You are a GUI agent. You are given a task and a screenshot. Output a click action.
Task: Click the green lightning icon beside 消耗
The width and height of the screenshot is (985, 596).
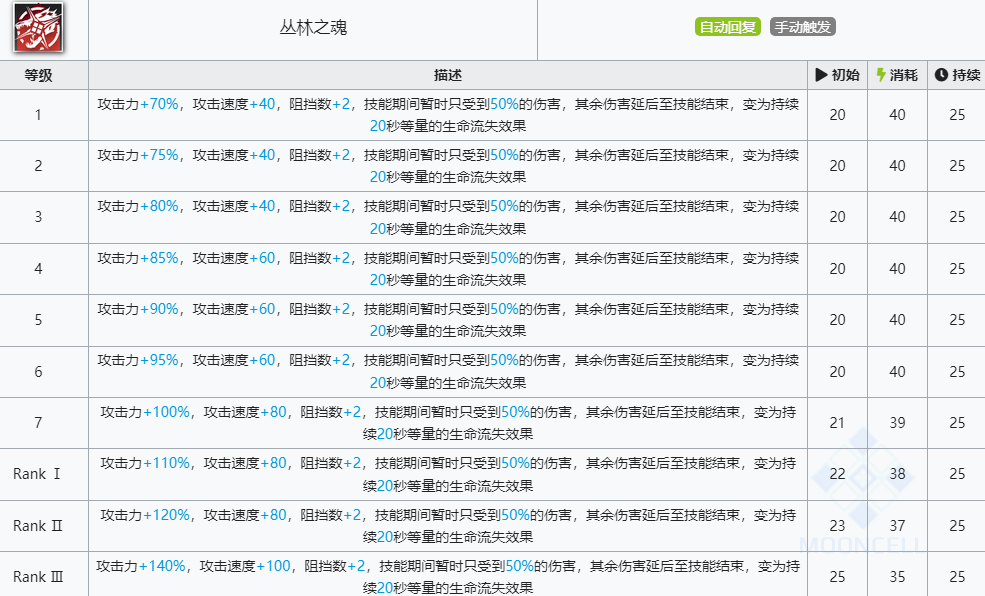click(x=881, y=75)
